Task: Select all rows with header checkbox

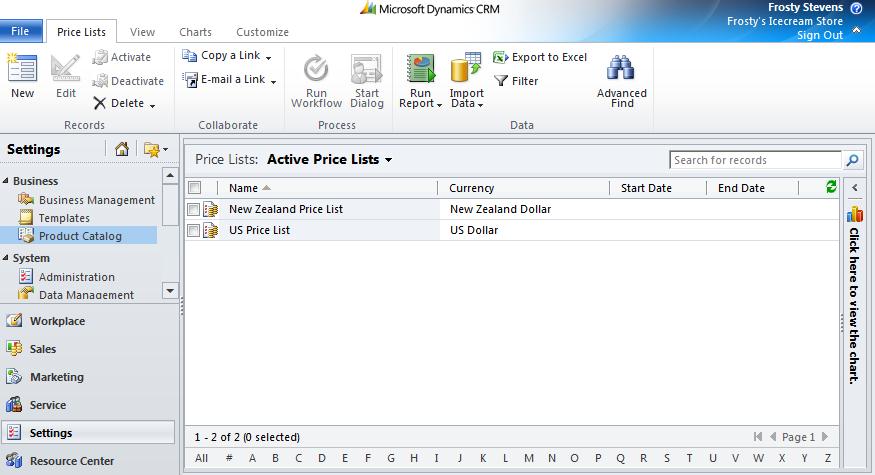Action: 194,188
